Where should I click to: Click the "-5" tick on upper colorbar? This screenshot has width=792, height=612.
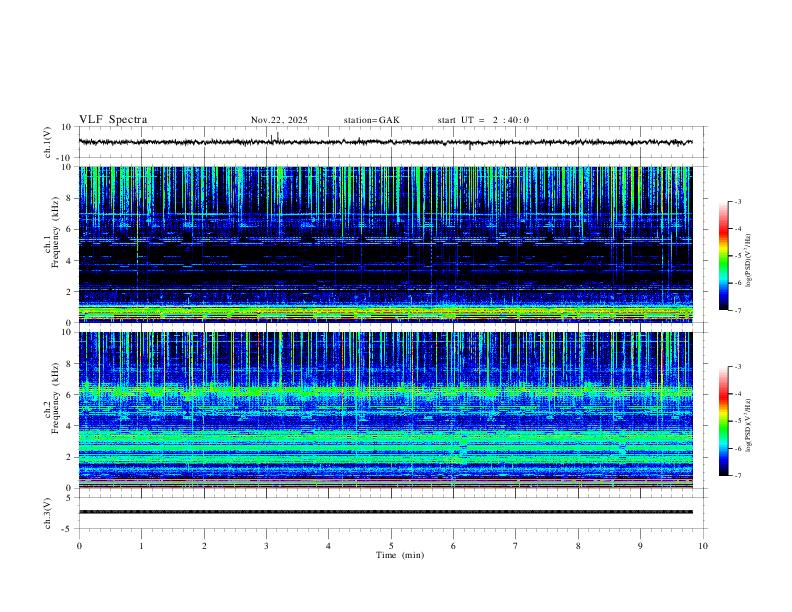pos(738,256)
